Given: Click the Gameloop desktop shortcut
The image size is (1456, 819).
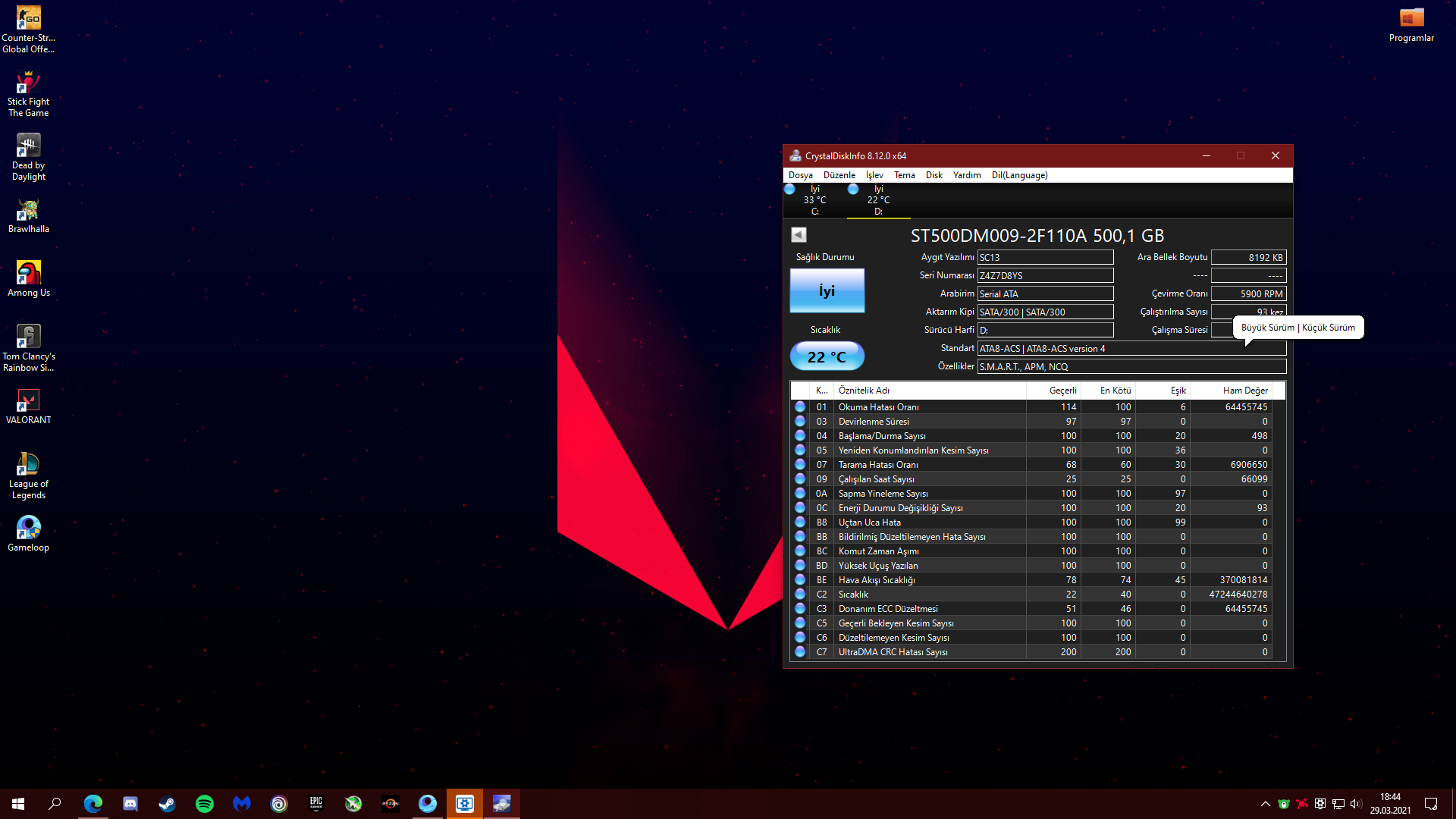Looking at the screenshot, I should tap(29, 534).
